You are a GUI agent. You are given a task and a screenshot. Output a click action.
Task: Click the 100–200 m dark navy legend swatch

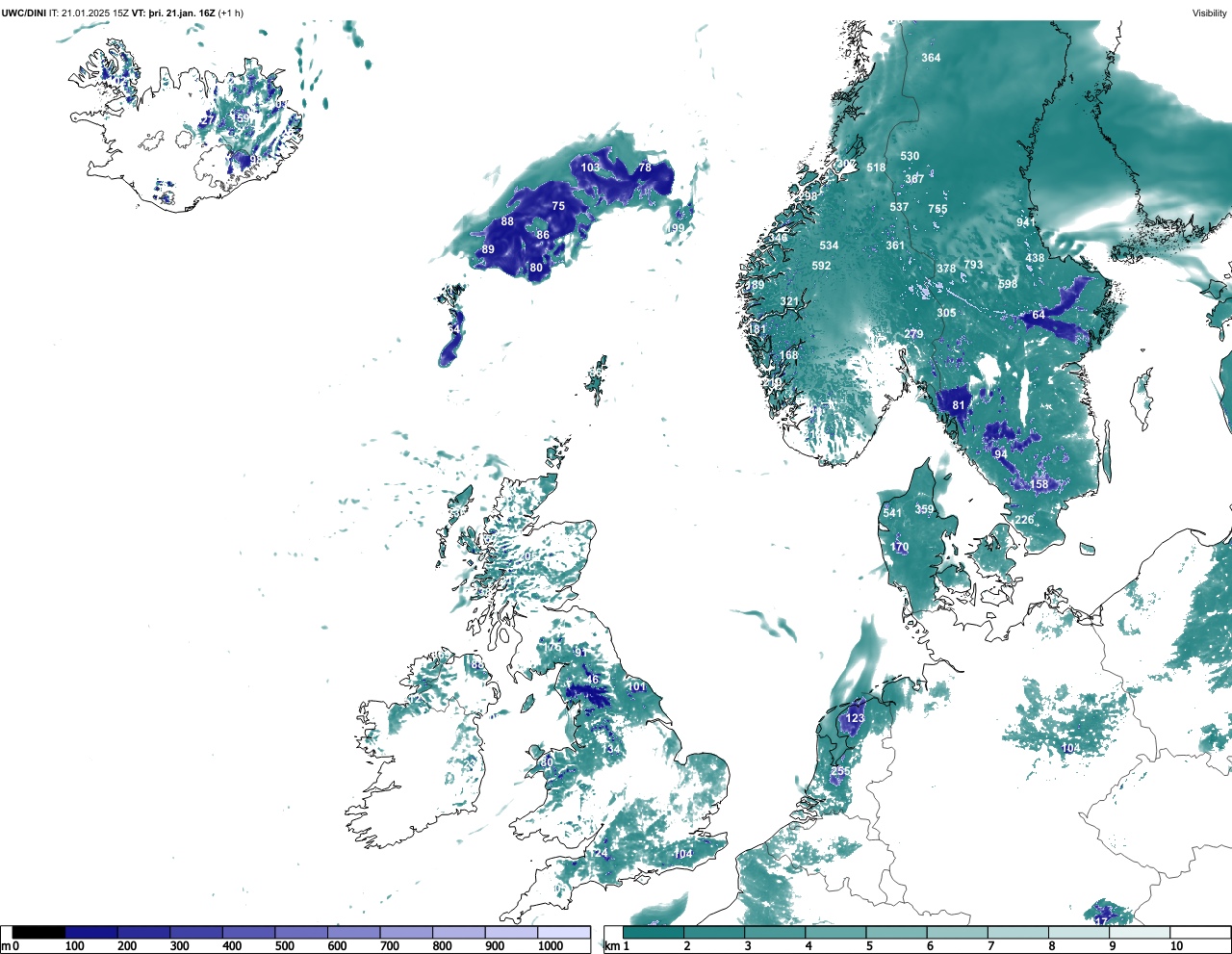[x=91, y=932]
